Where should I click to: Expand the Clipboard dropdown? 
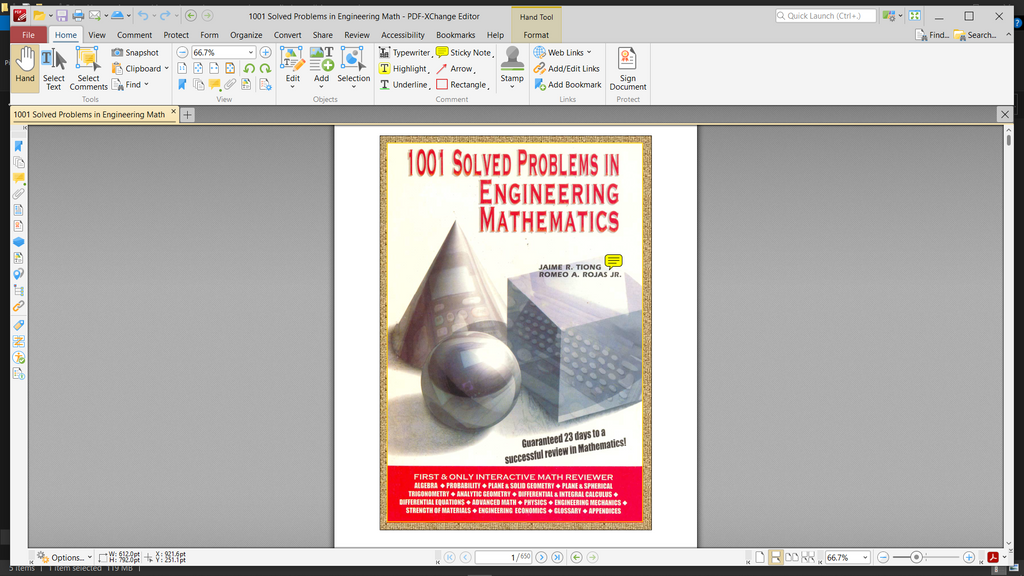coord(167,69)
